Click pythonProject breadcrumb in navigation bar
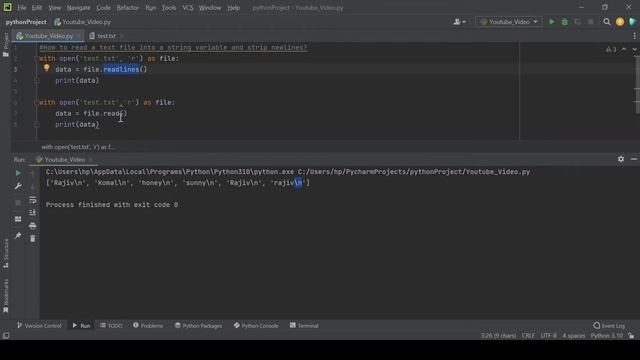Image resolution: width=640 pixels, height=360 pixels. (x=26, y=22)
